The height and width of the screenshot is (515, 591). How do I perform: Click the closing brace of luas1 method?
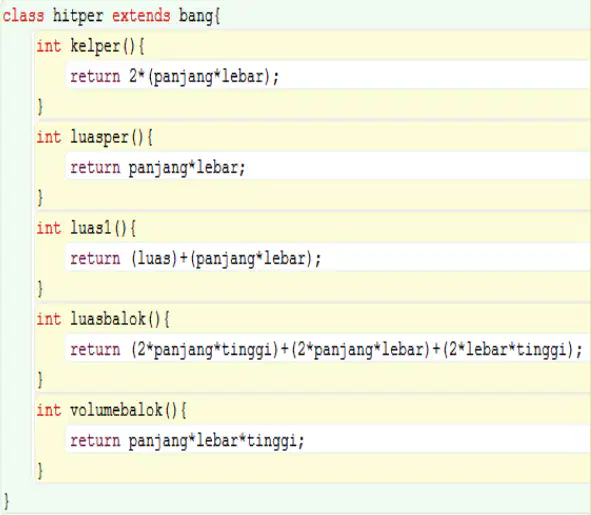(x=40, y=288)
